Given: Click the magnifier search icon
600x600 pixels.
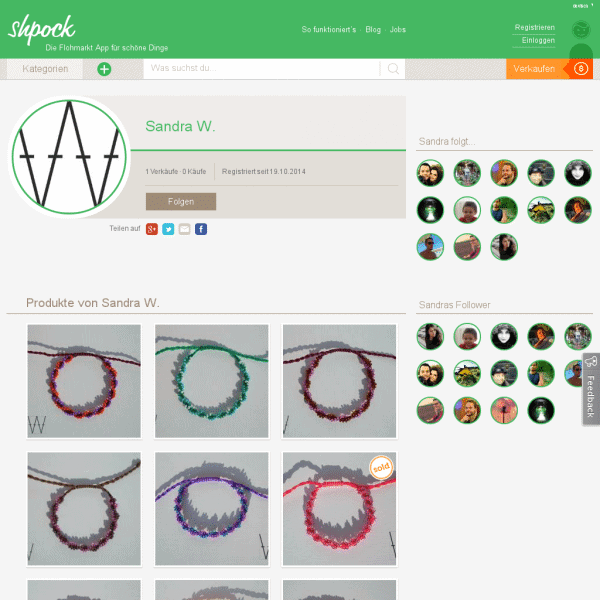Looking at the screenshot, I should point(393,68).
